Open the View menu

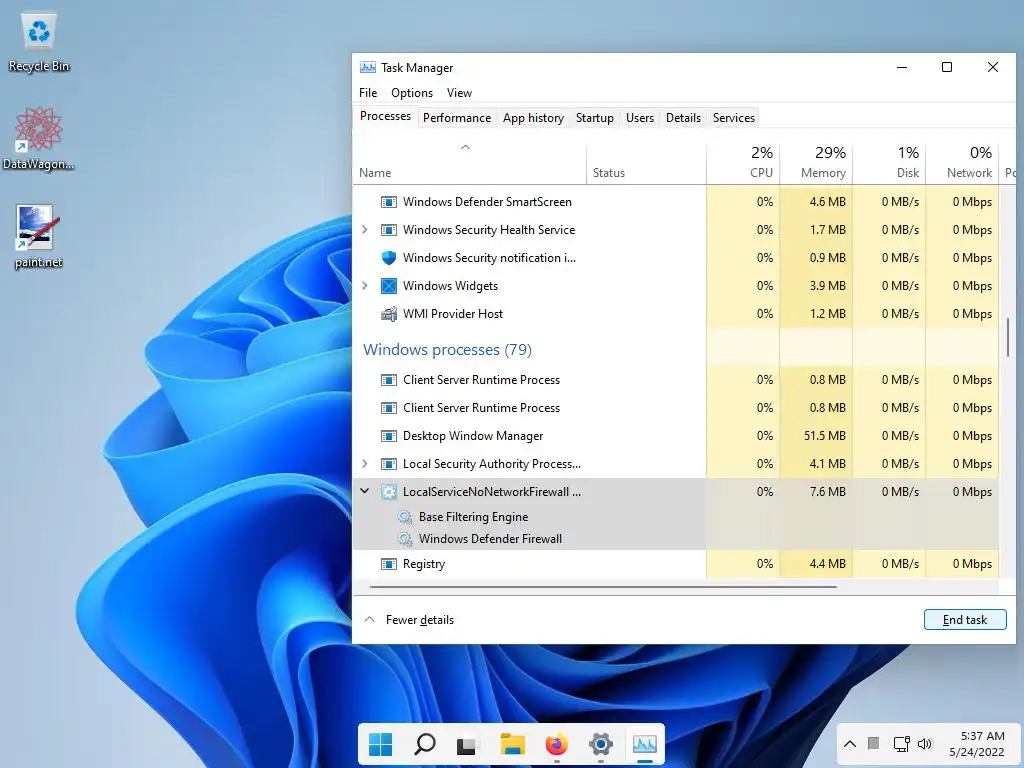459,93
